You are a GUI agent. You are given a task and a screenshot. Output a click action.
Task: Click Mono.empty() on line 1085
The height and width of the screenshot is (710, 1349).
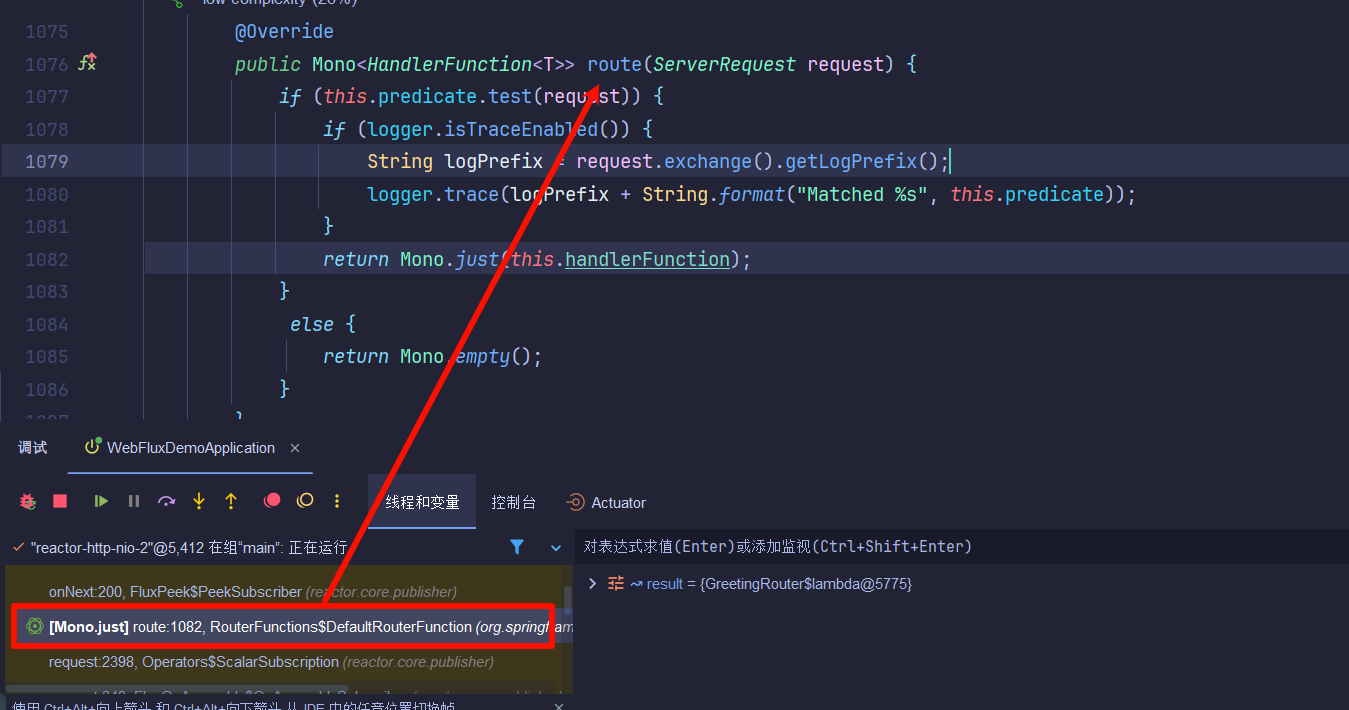tap(465, 356)
